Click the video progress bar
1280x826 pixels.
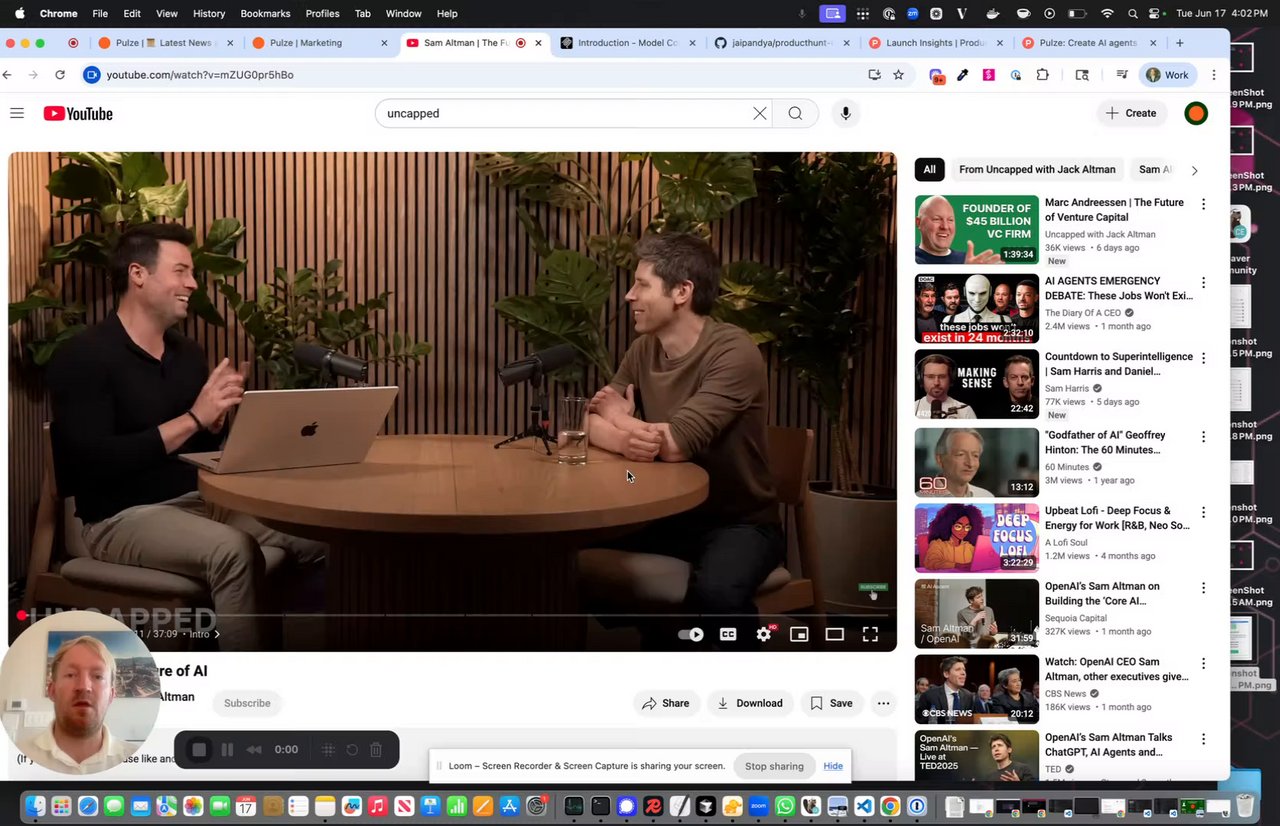[x=452, y=615]
